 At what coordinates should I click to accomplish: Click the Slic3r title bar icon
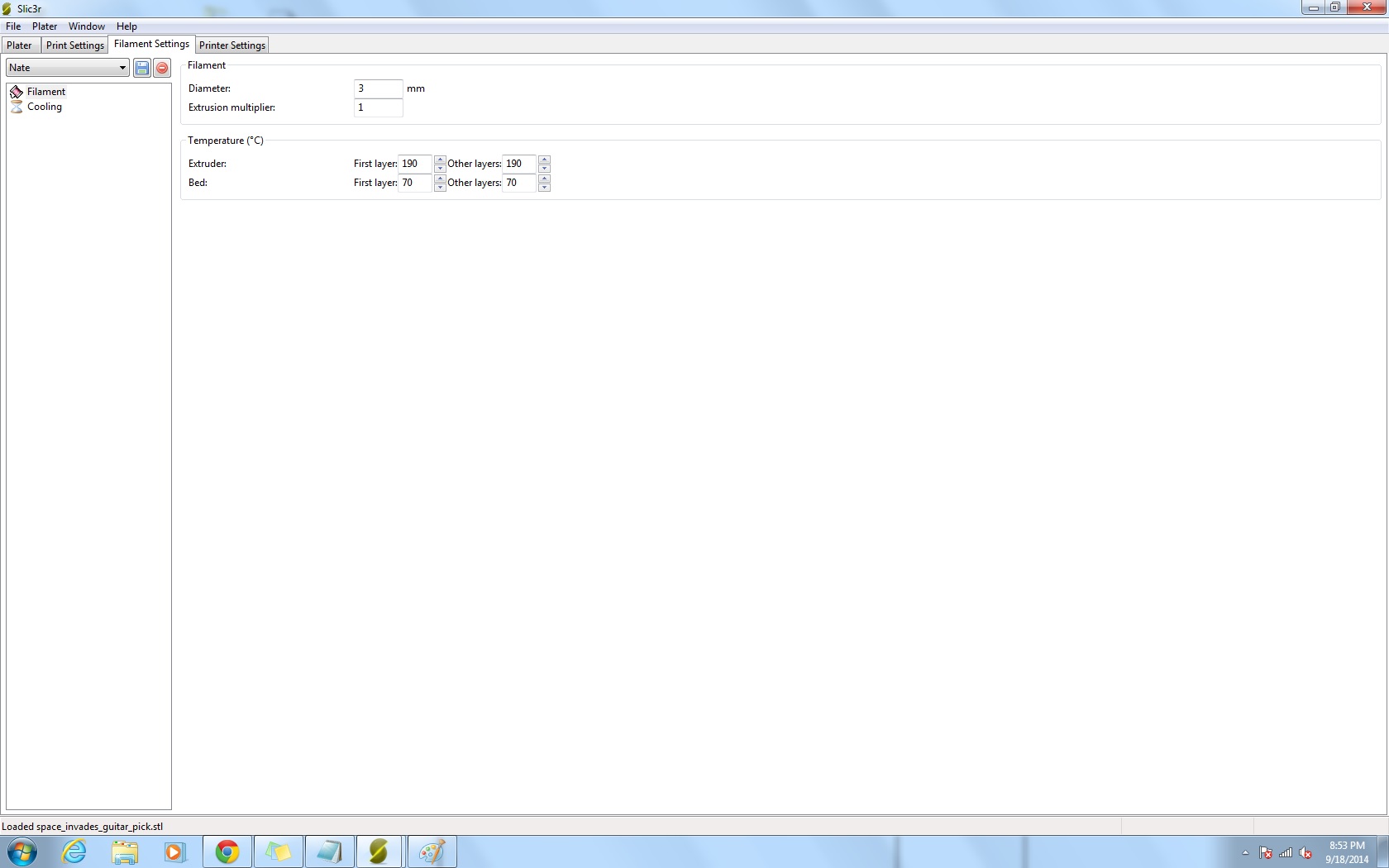pyautogui.click(x=7, y=8)
